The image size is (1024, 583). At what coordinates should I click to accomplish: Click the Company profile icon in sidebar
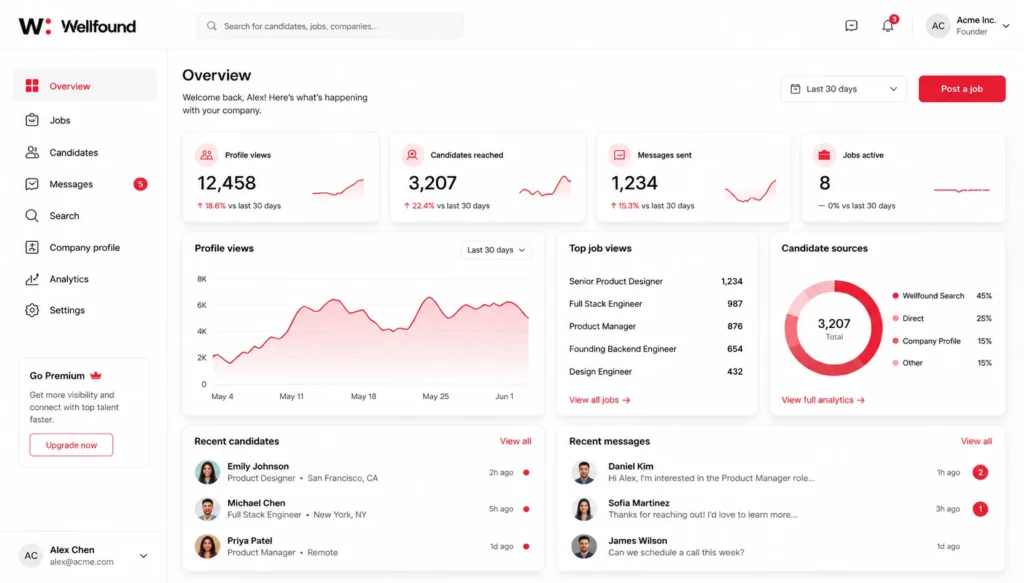(x=32, y=247)
